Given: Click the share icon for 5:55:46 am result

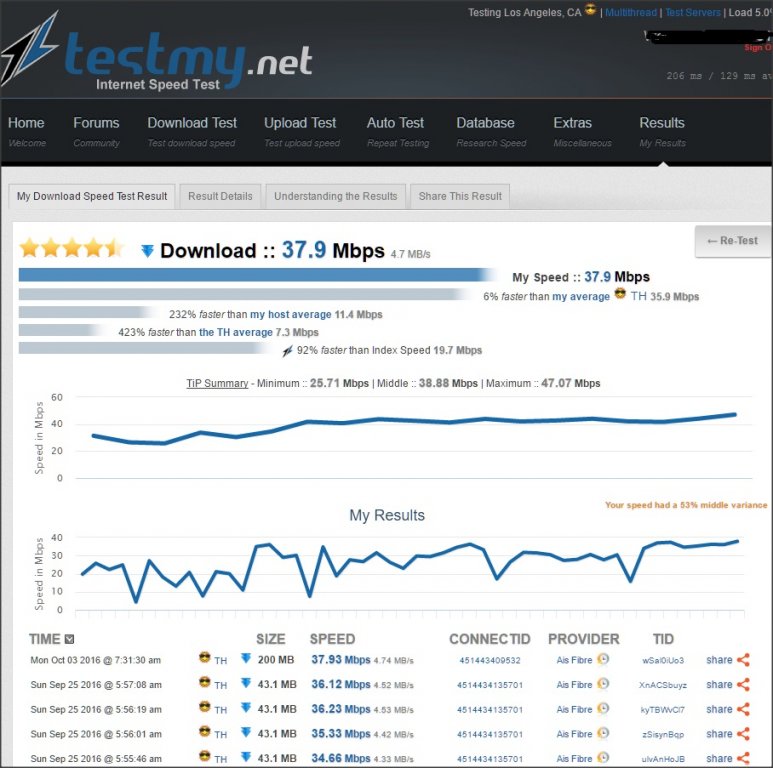Looking at the screenshot, I should click(742, 758).
